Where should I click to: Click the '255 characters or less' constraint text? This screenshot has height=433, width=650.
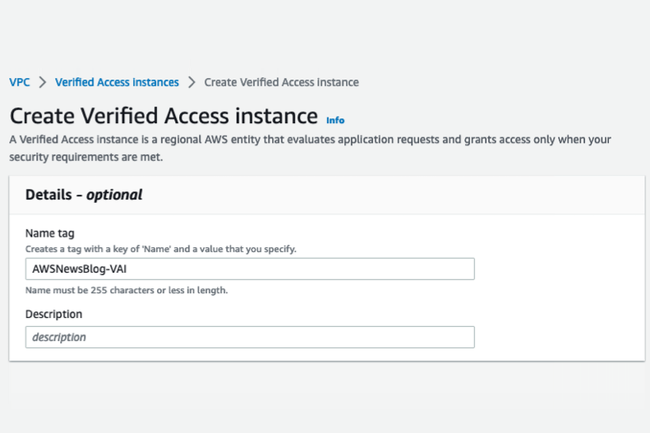[x=127, y=290]
